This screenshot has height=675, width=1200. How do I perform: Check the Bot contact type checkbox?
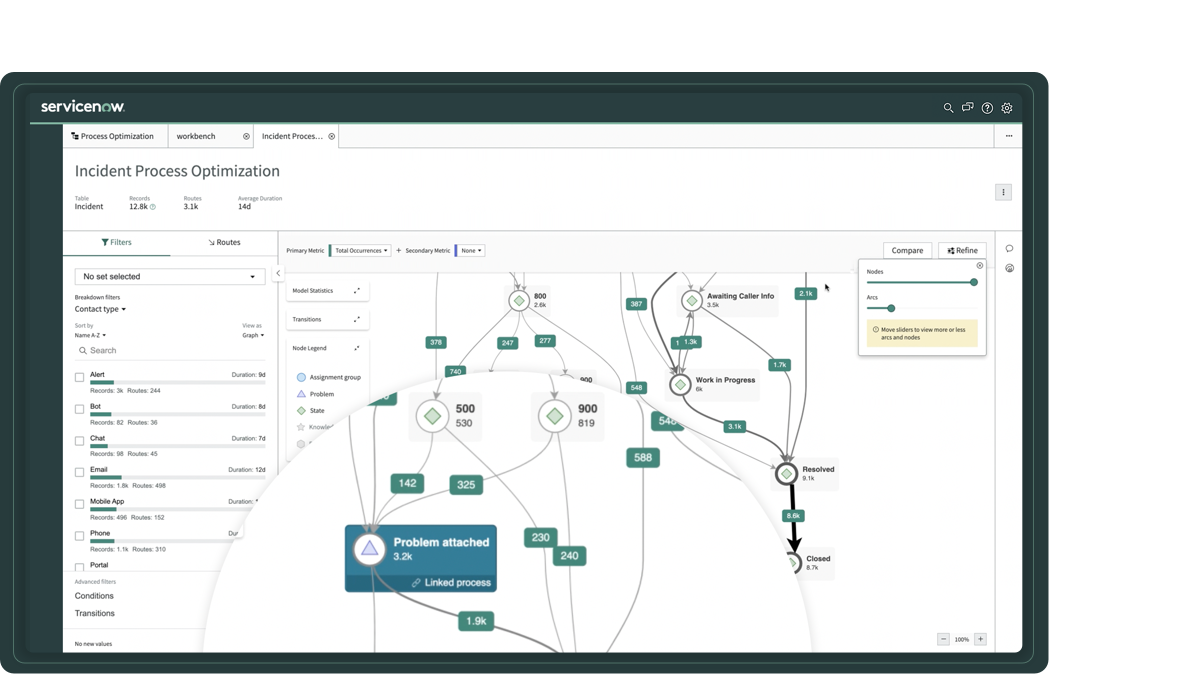pos(80,409)
